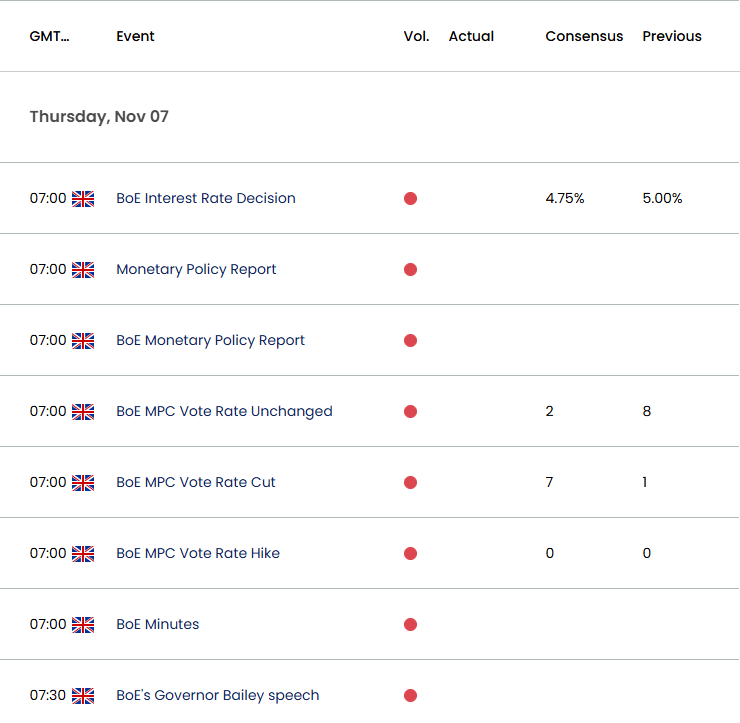740x723 pixels.
Task: Click 07:00 time of MPC Vote Rate Cut
Action: click(48, 482)
